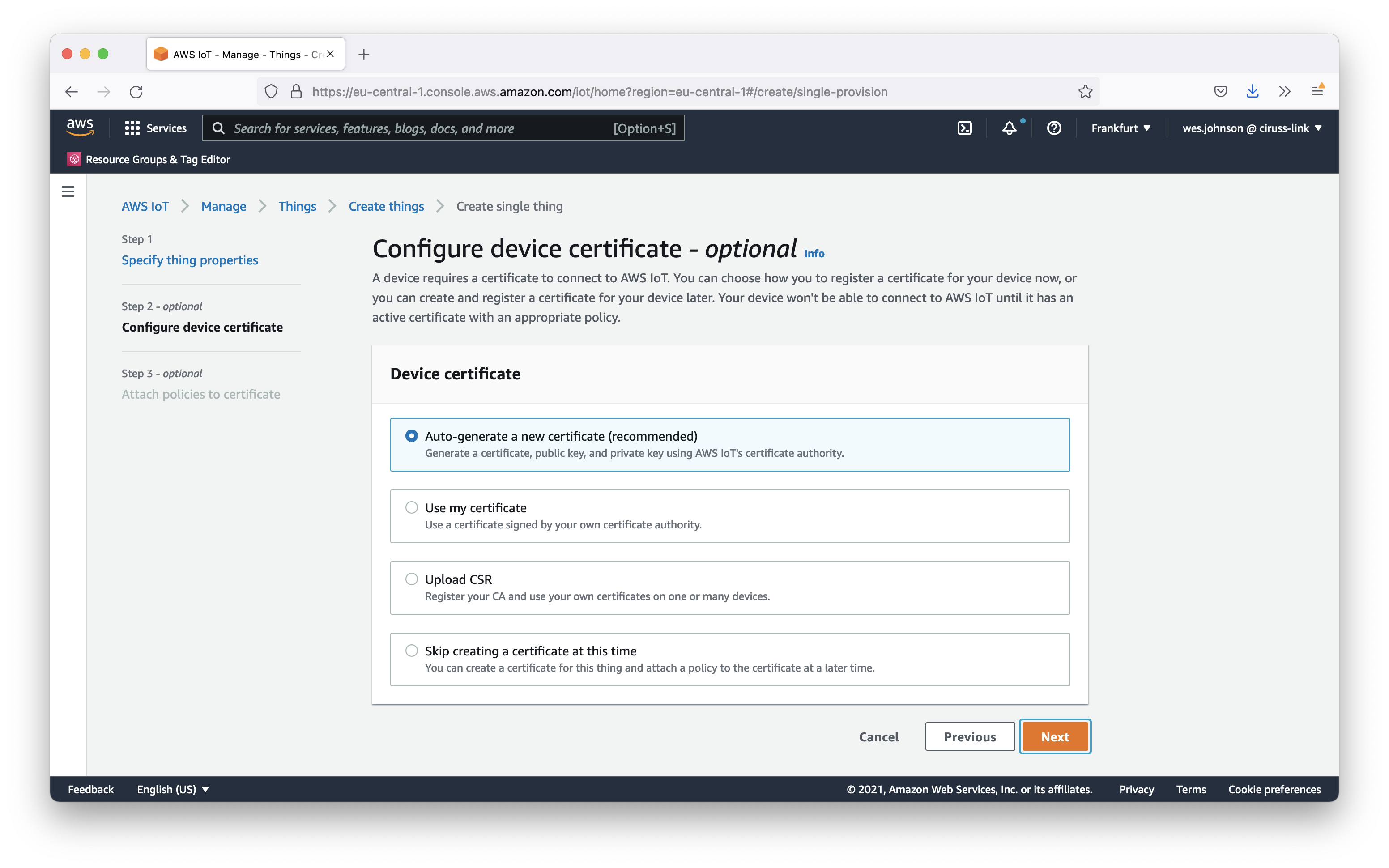The height and width of the screenshot is (868, 1389).
Task: Click the Previous button
Action: pyautogui.click(x=969, y=736)
